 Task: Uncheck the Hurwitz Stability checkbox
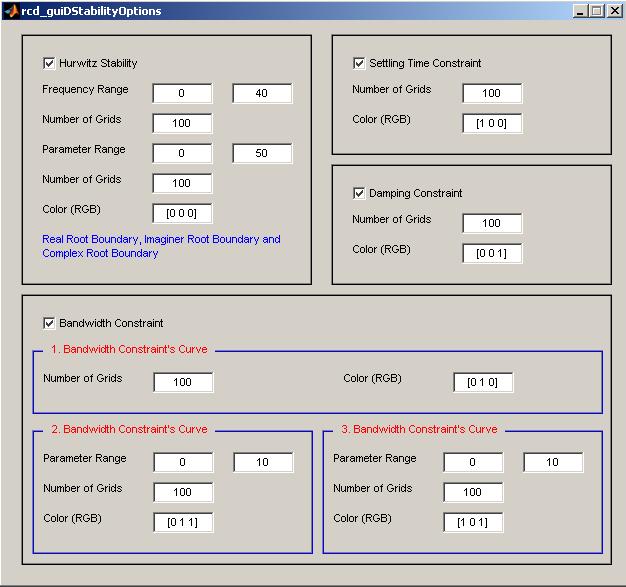(49, 63)
